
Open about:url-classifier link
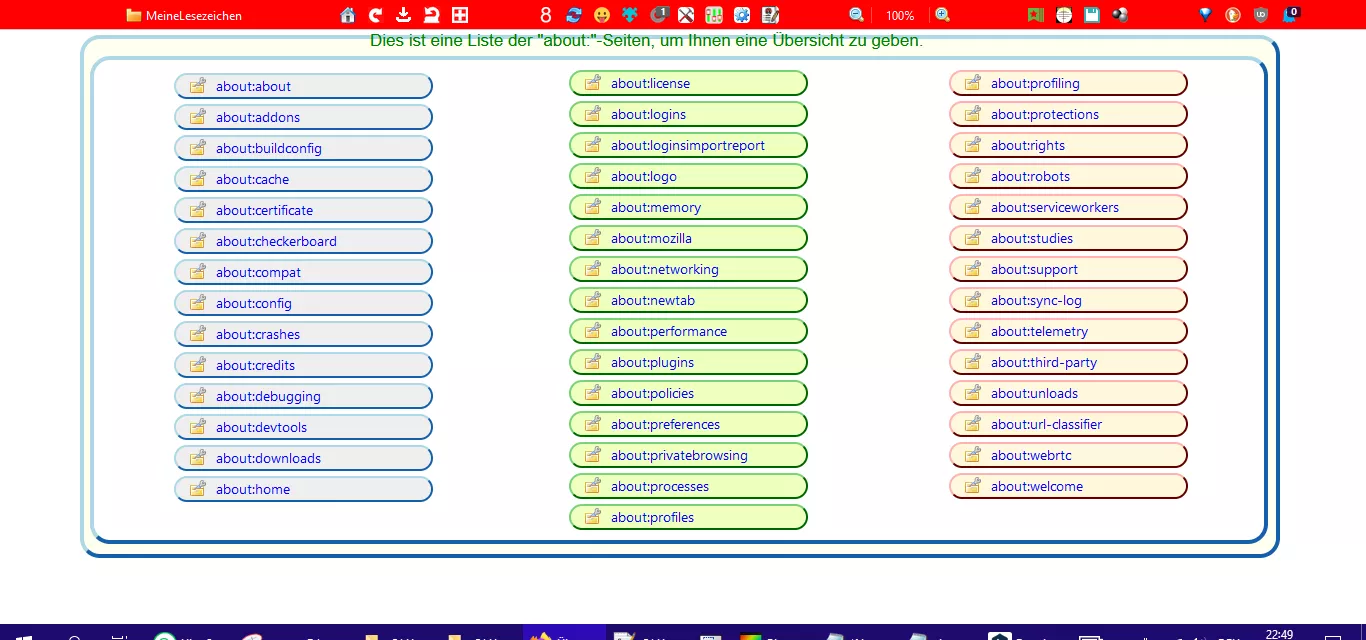pyautogui.click(x=1068, y=424)
